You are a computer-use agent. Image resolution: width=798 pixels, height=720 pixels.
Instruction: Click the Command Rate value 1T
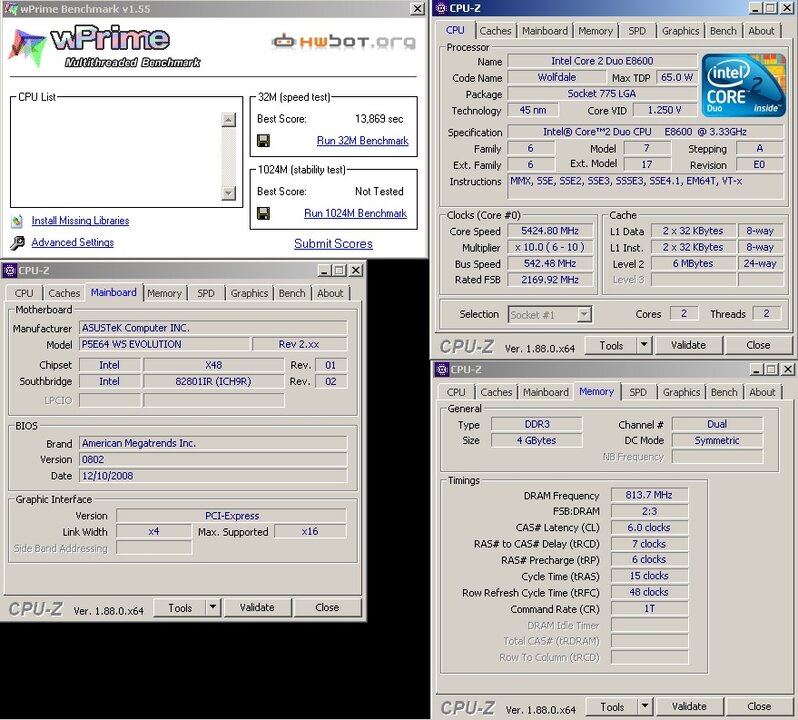point(649,609)
